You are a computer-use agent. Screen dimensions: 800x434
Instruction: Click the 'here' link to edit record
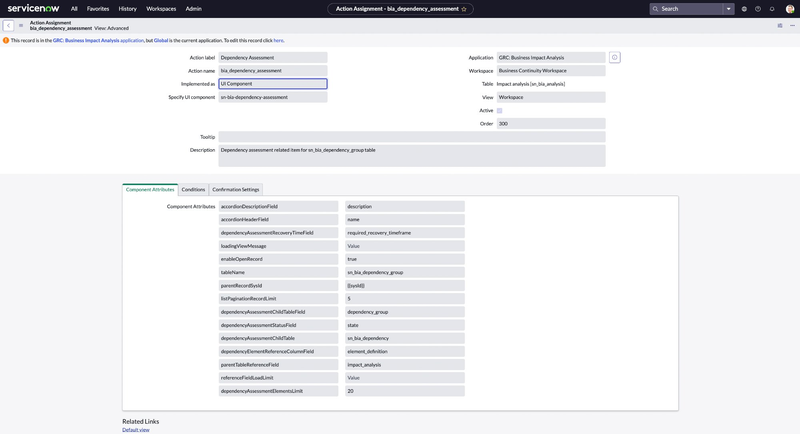click(278, 40)
